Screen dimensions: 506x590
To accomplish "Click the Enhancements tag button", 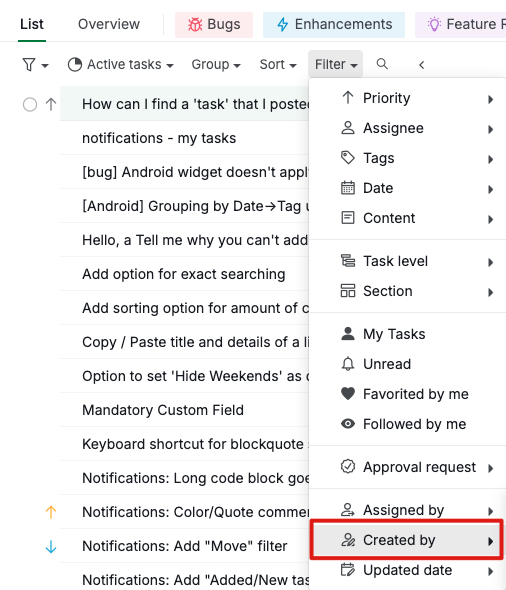I will [334, 24].
